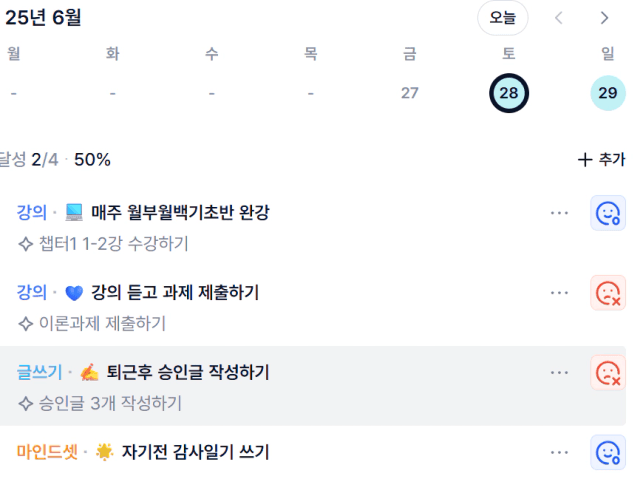Open more options for 강의 듣고 과제 제출하기
Image resolution: width=640 pixels, height=496 pixels.
(559, 293)
